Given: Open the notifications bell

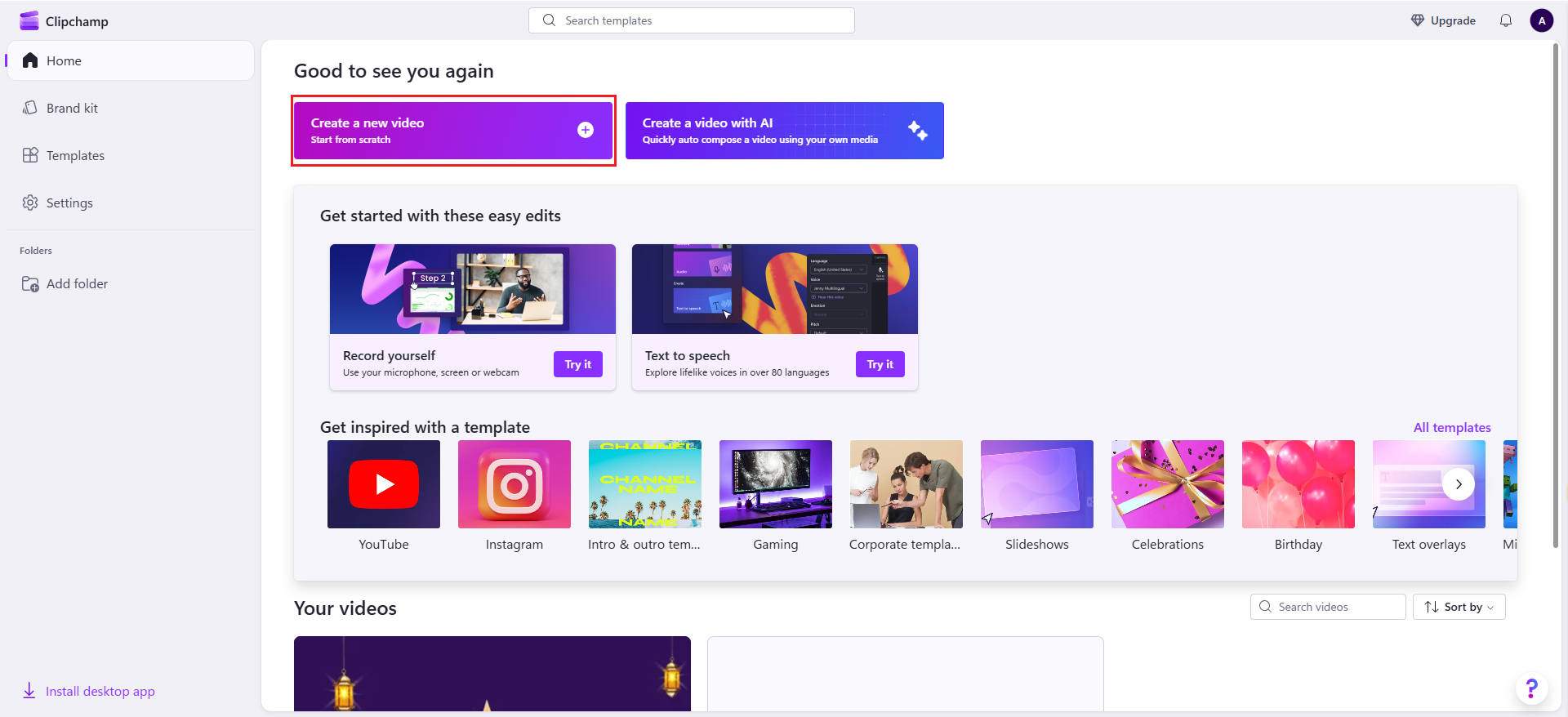Looking at the screenshot, I should (1506, 20).
